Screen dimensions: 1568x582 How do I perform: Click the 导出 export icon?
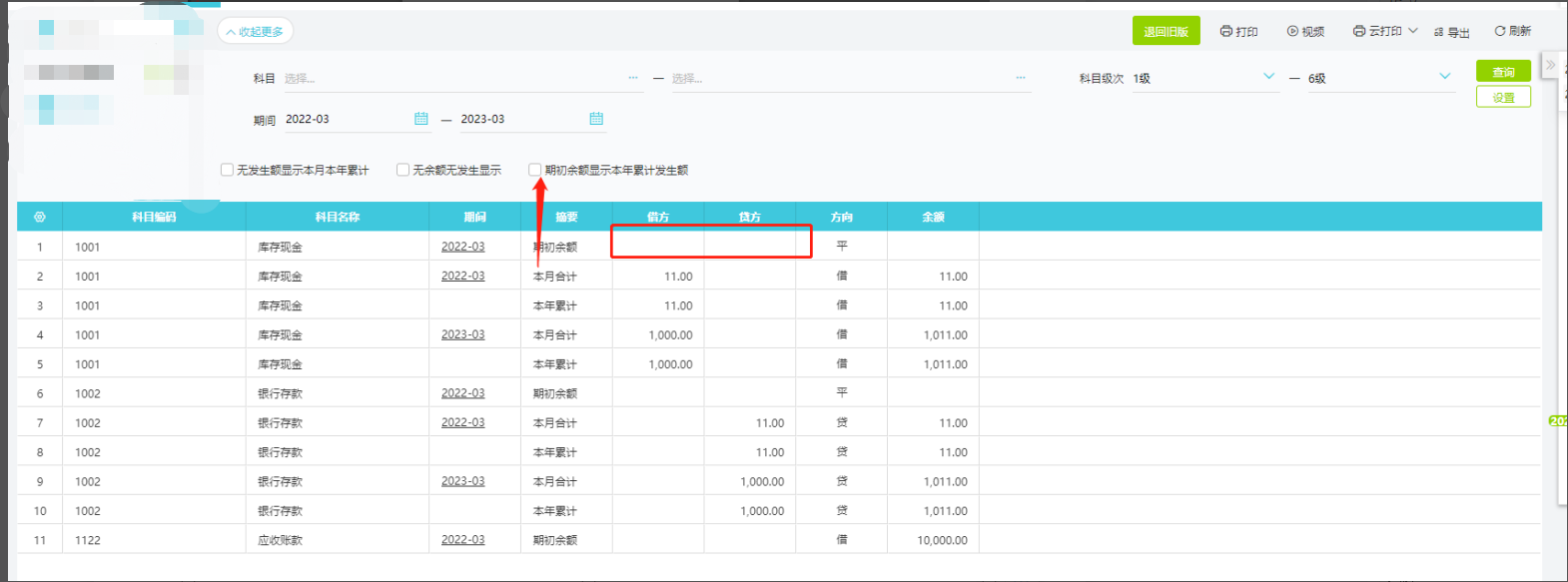pyautogui.click(x=1438, y=32)
